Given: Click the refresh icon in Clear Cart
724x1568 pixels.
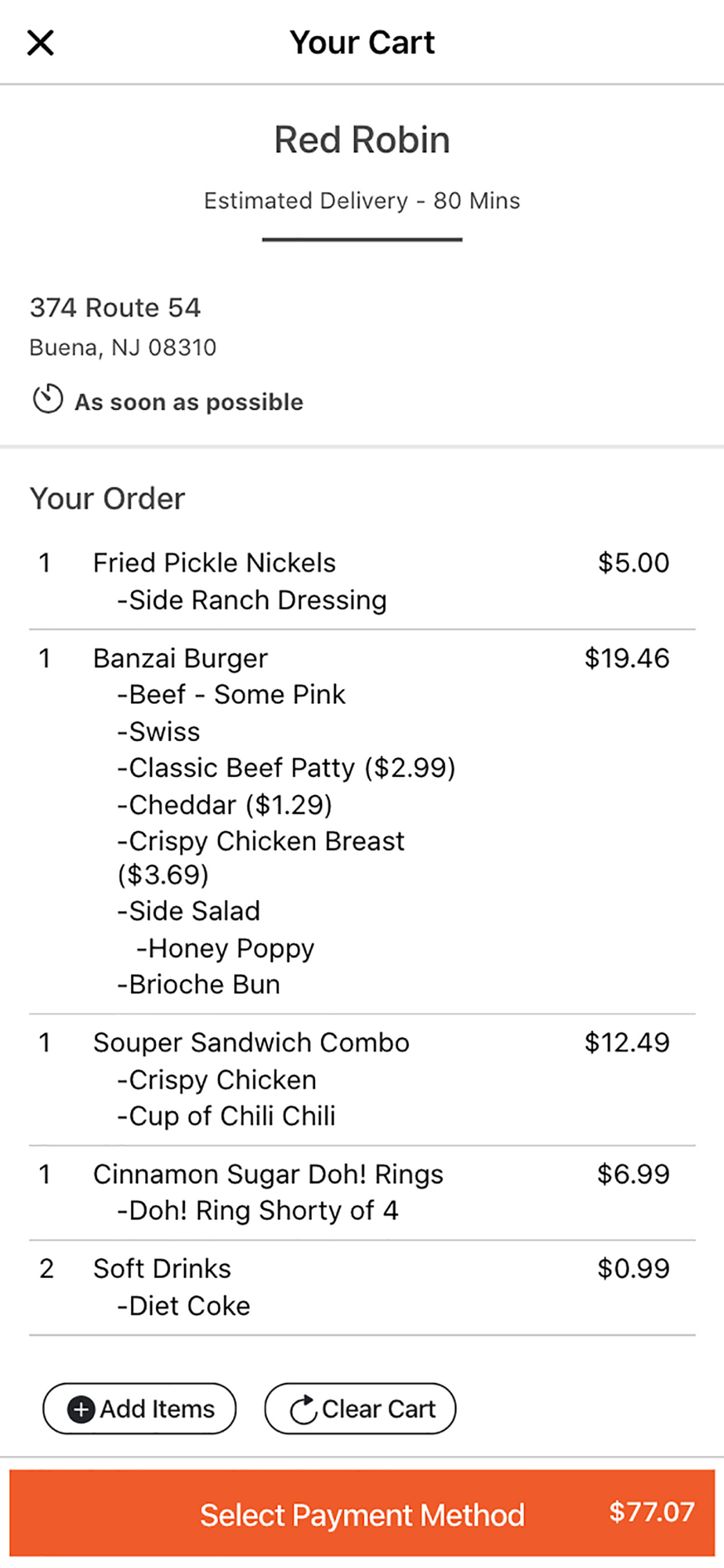Looking at the screenshot, I should 302,1410.
